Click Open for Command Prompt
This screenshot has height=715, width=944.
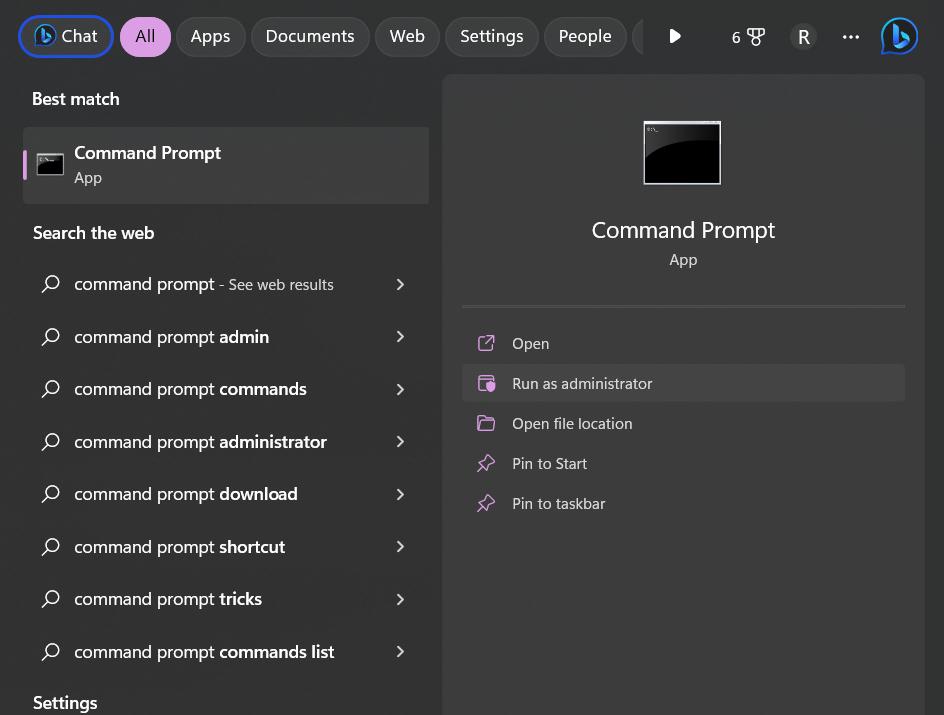pyautogui.click(x=530, y=343)
